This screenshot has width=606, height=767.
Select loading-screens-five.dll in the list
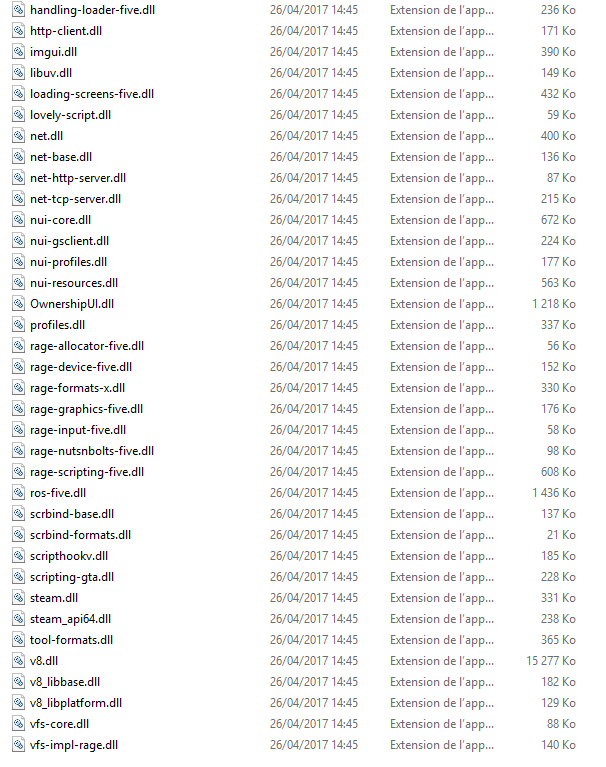pyautogui.click(x=92, y=94)
